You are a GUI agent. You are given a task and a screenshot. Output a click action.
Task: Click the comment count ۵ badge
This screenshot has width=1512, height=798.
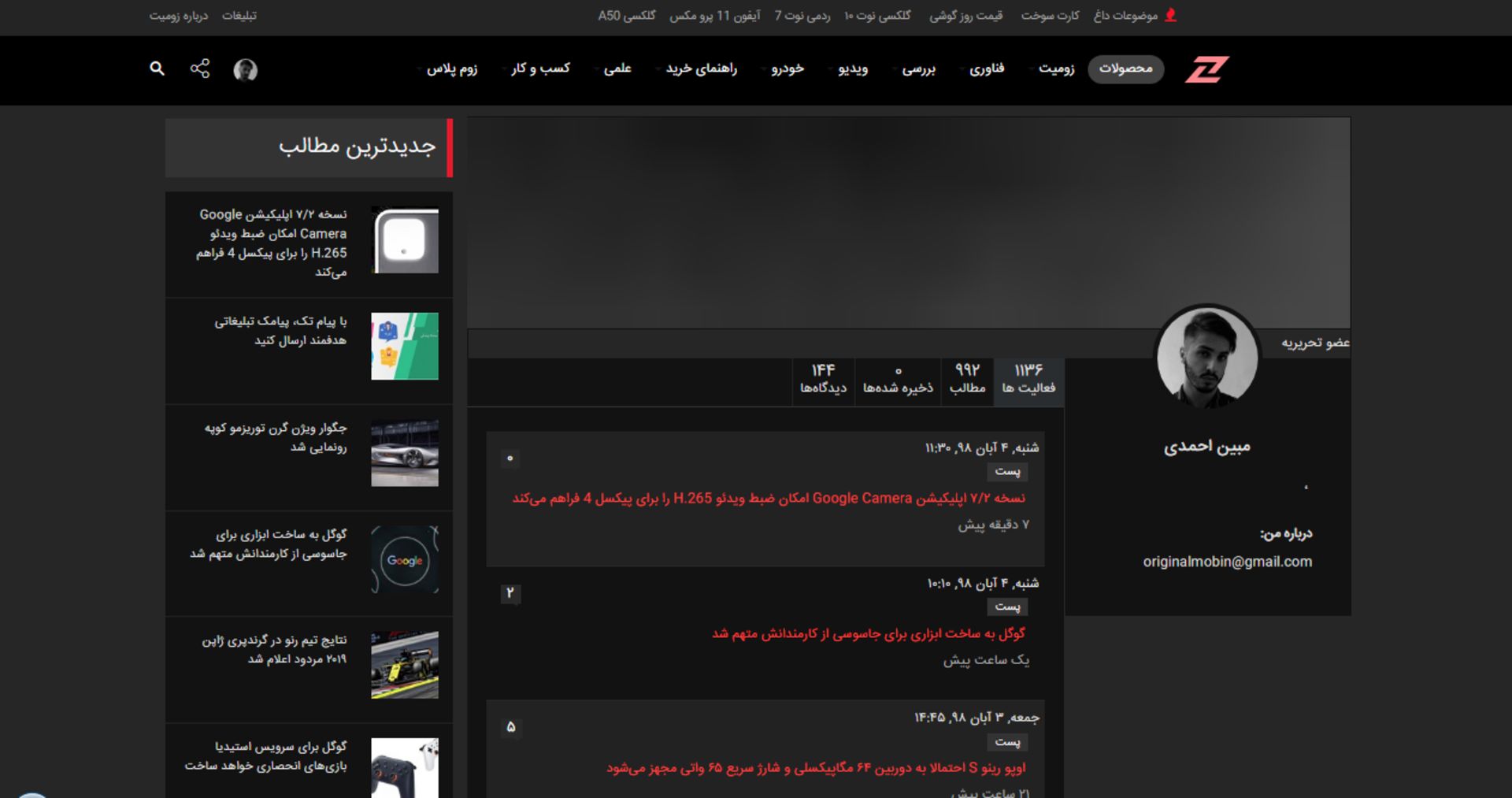510,727
